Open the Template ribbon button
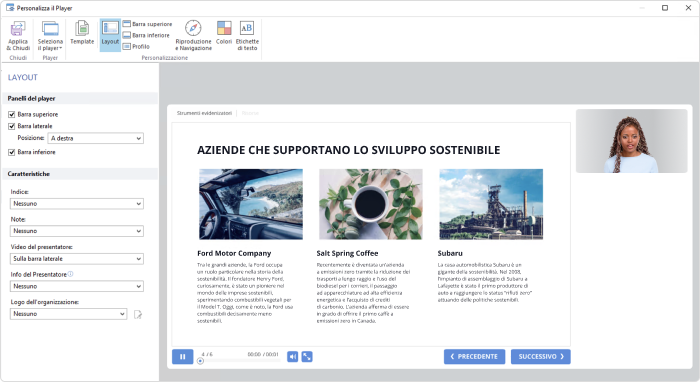The image size is (700, 382). pyautogui.click(x=82, y=33)
